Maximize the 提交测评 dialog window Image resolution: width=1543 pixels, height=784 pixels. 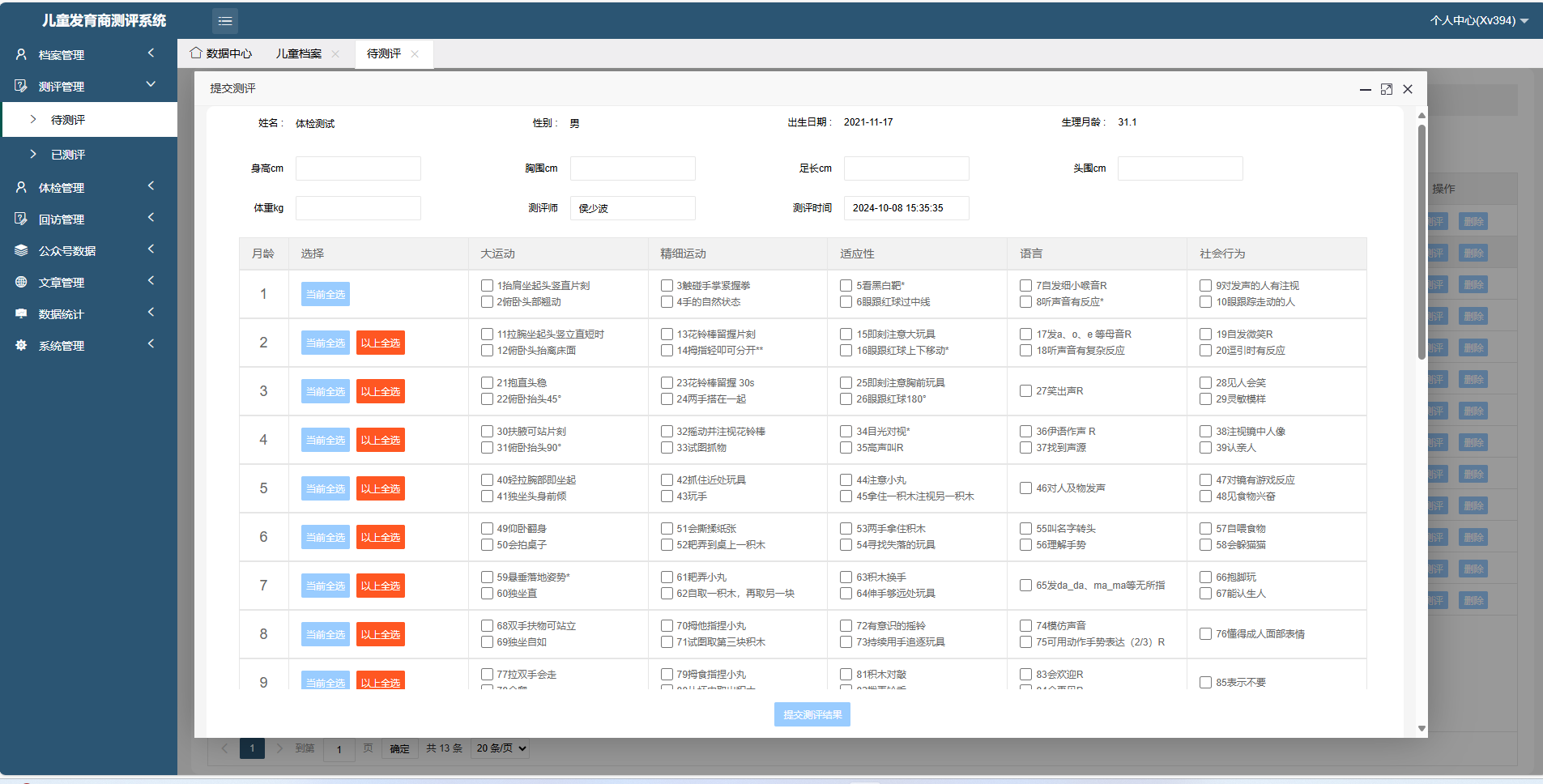(1387, 89)
